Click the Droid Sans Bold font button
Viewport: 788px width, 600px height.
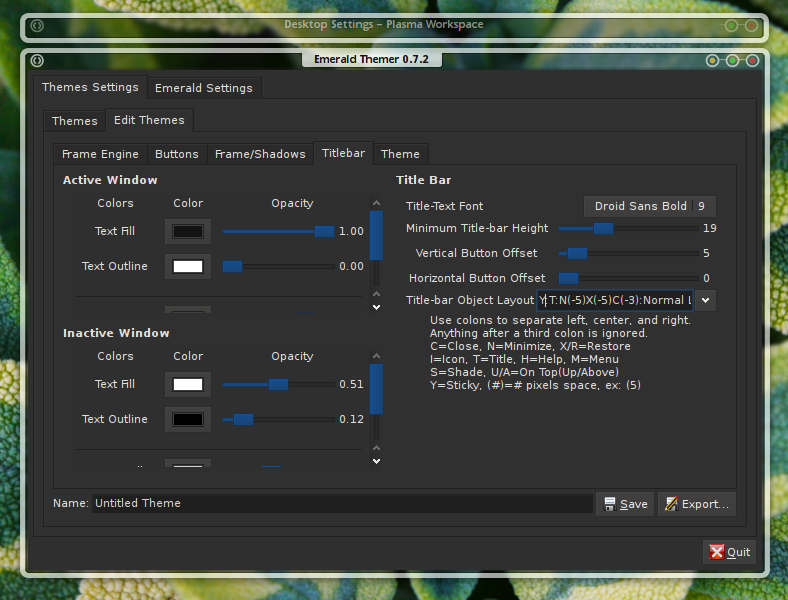[x=650, y=206]
